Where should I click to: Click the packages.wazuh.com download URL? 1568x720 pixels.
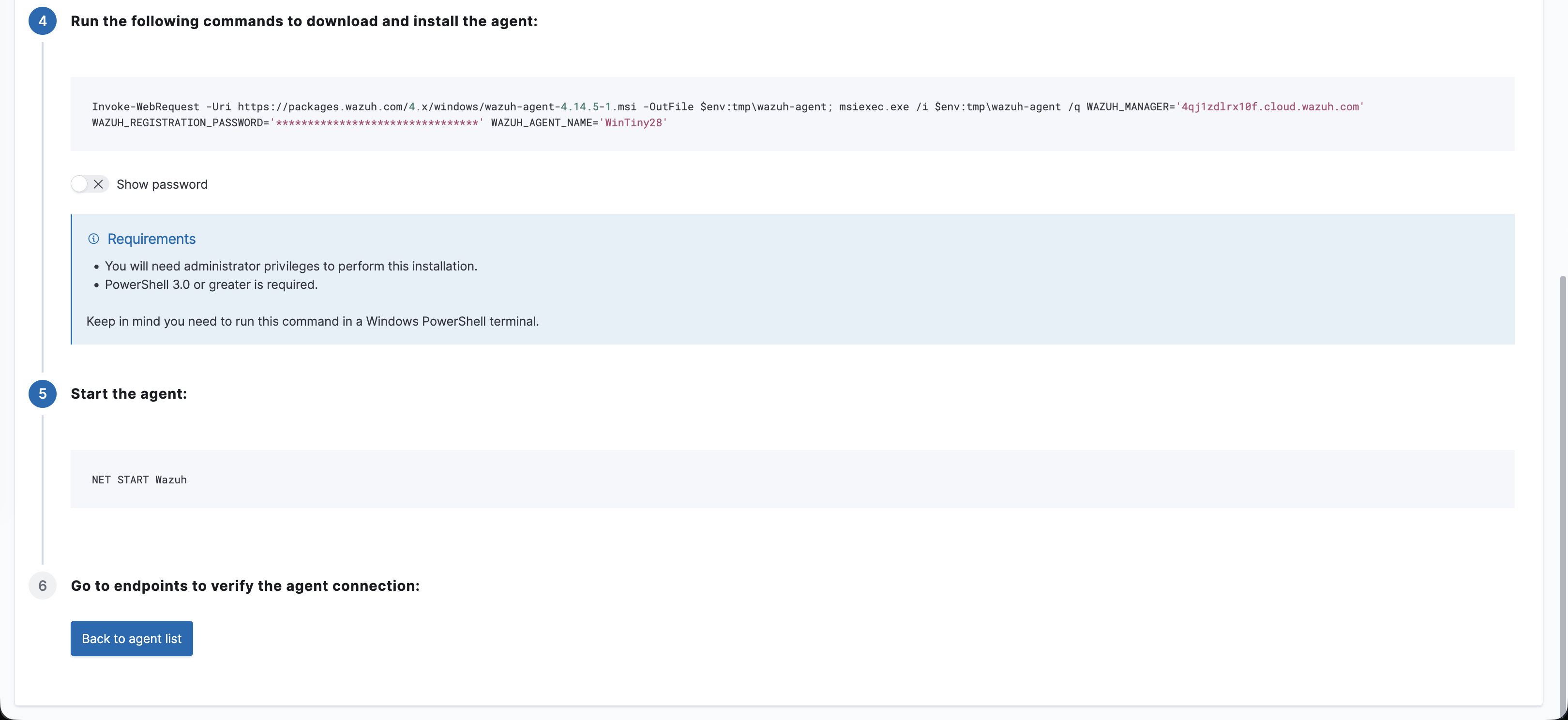pyautogui.click(x=437, y=106)
